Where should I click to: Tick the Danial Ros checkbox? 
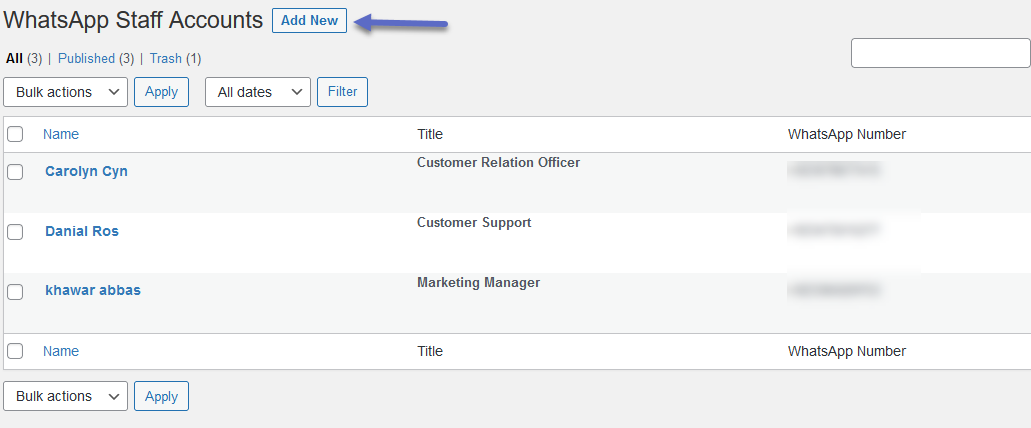tap(15, 231)
